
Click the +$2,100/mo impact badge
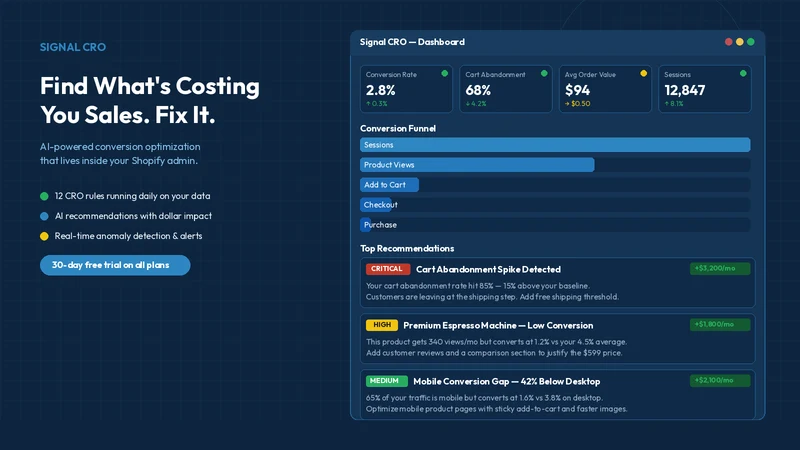[720, 381]
